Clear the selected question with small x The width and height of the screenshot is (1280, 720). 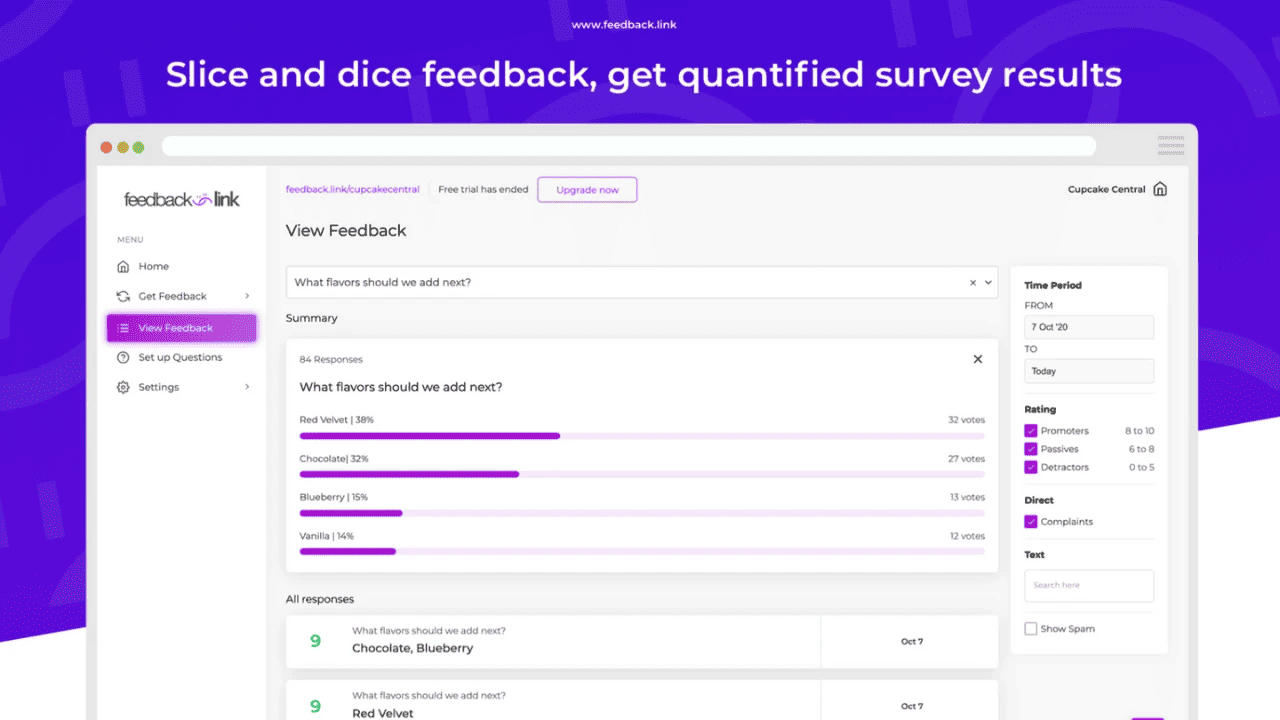click(x=973, y=283)
